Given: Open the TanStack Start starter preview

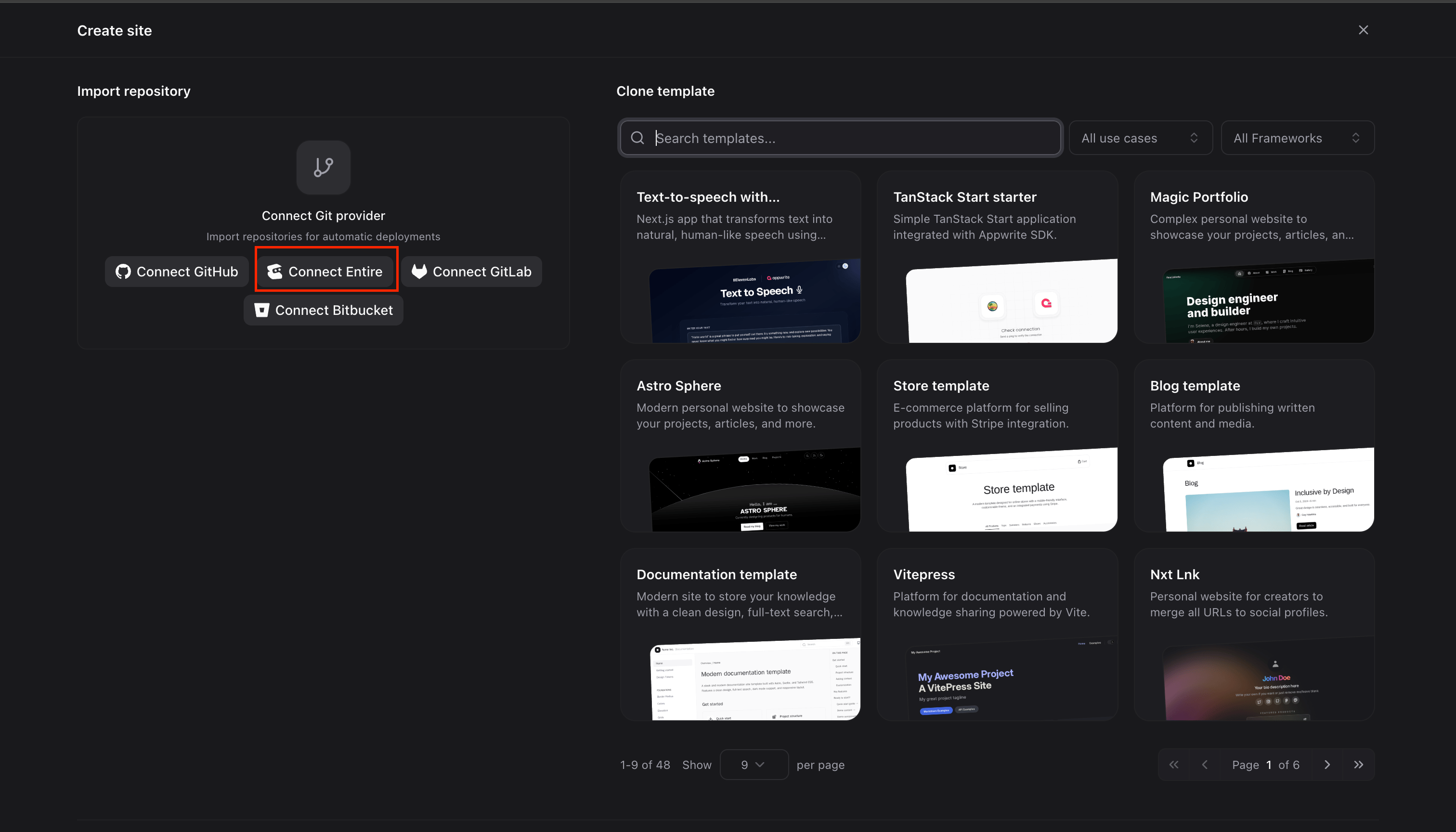Looking at the screenshot, I should [x=1012, y=301].
